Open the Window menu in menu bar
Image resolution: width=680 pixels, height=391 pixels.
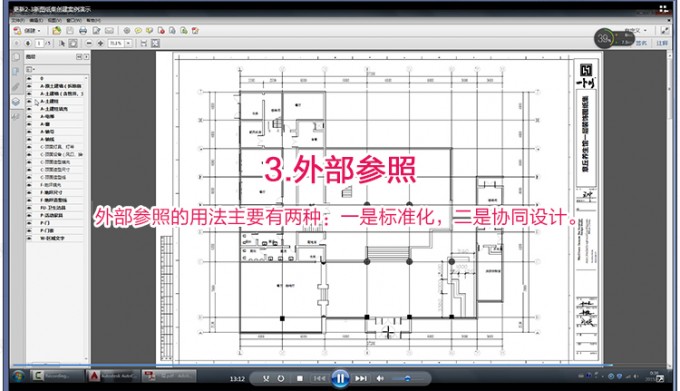(x=73, y=20)
